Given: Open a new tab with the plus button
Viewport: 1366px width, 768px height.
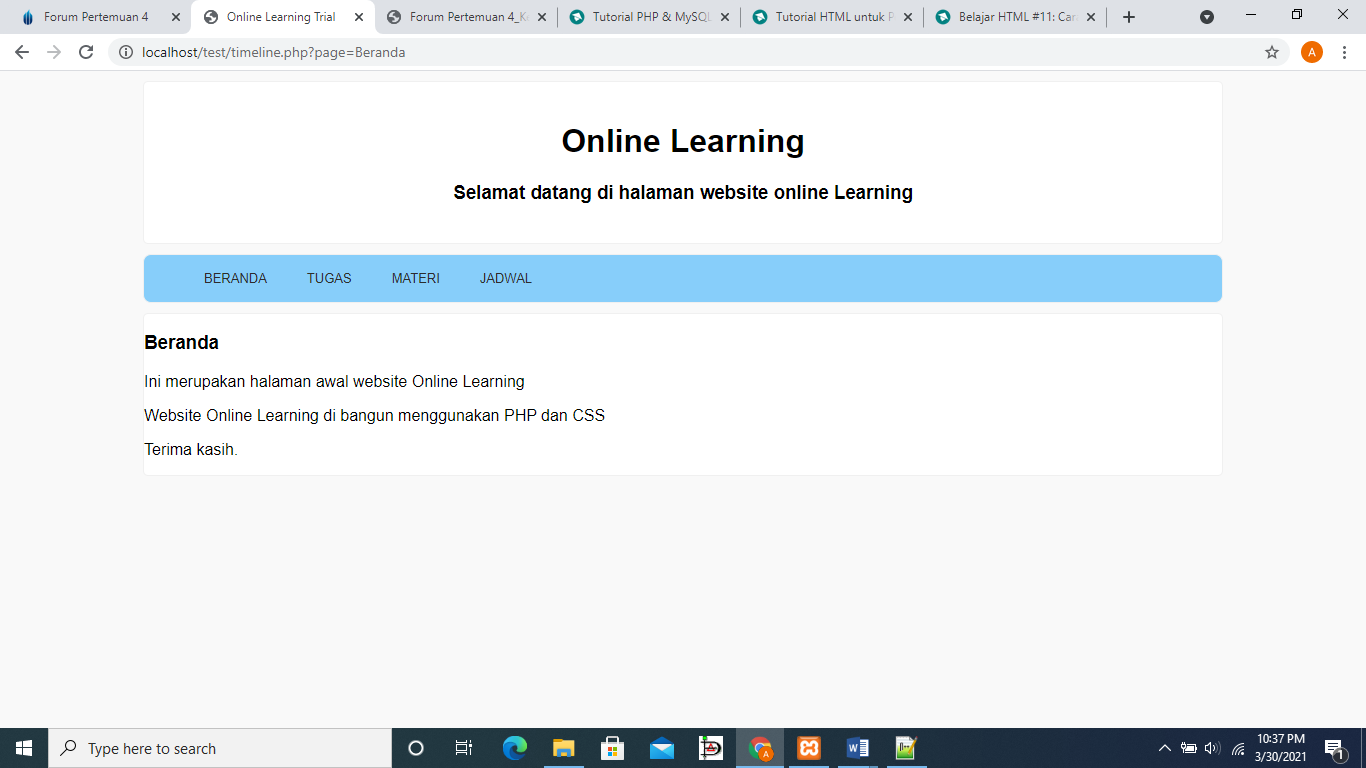Looking at the screenshot, I should pyautogui.click(x=1129, y=17).
